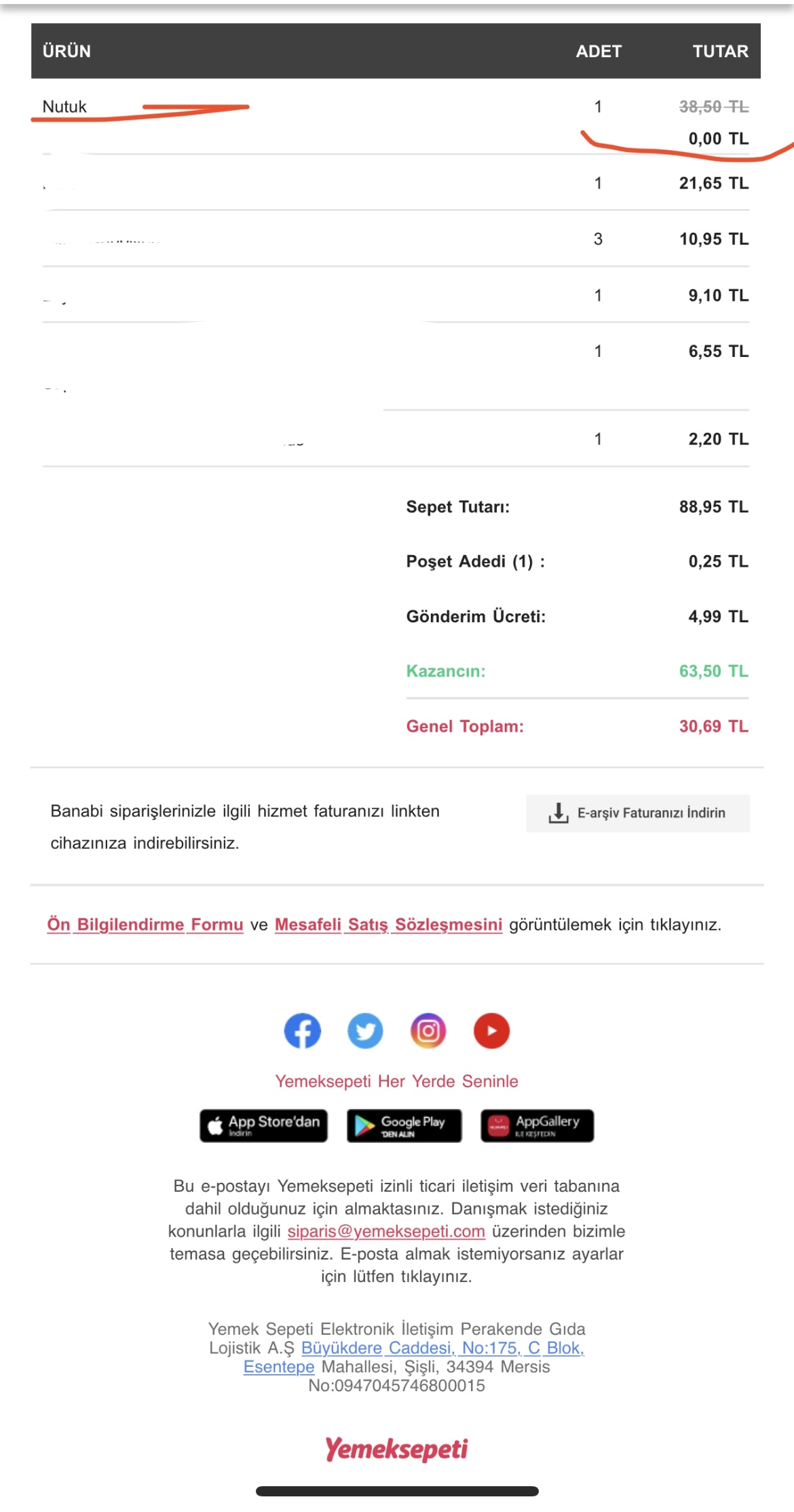Click the download arrow icon for invoice
794x1512 pixels.
click(x=559, y=813)
